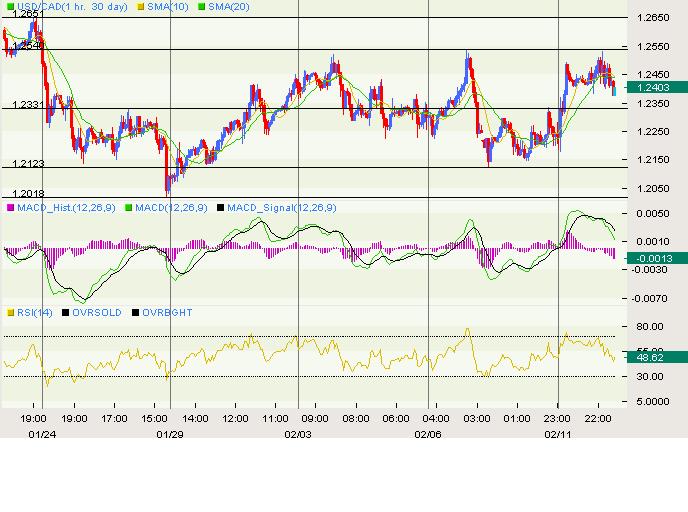Select the 'USD/CAD(1 hr. 30 day)' chart title
The height and width of the screenshot is (512, 688).
[72, 7]
